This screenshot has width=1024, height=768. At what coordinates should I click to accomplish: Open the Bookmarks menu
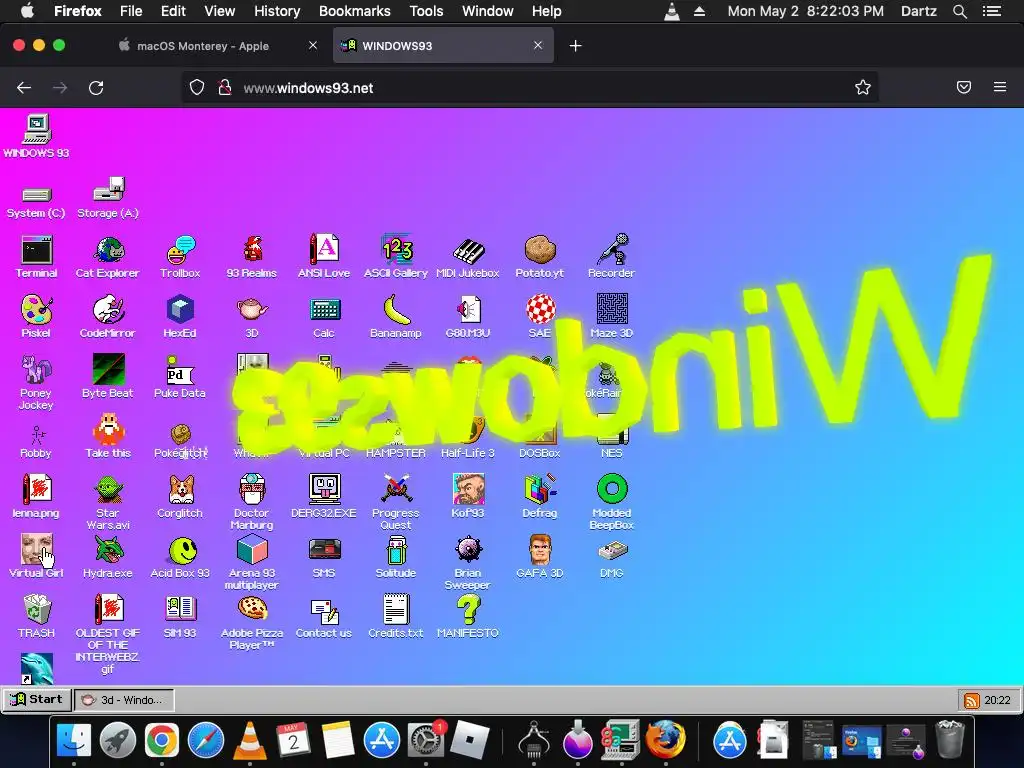point(355,11)
